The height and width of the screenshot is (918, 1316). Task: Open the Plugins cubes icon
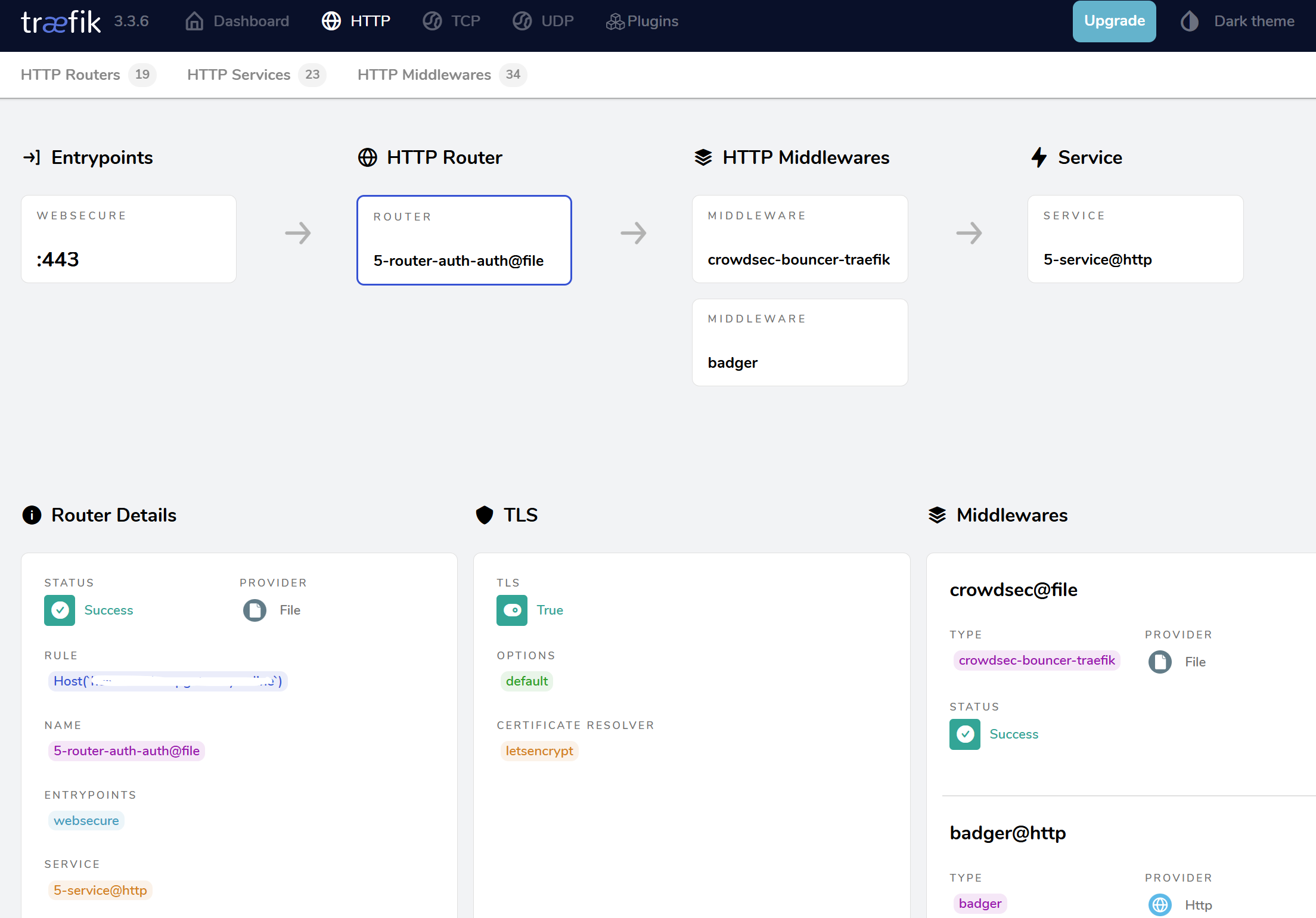(x=615, y=21)
